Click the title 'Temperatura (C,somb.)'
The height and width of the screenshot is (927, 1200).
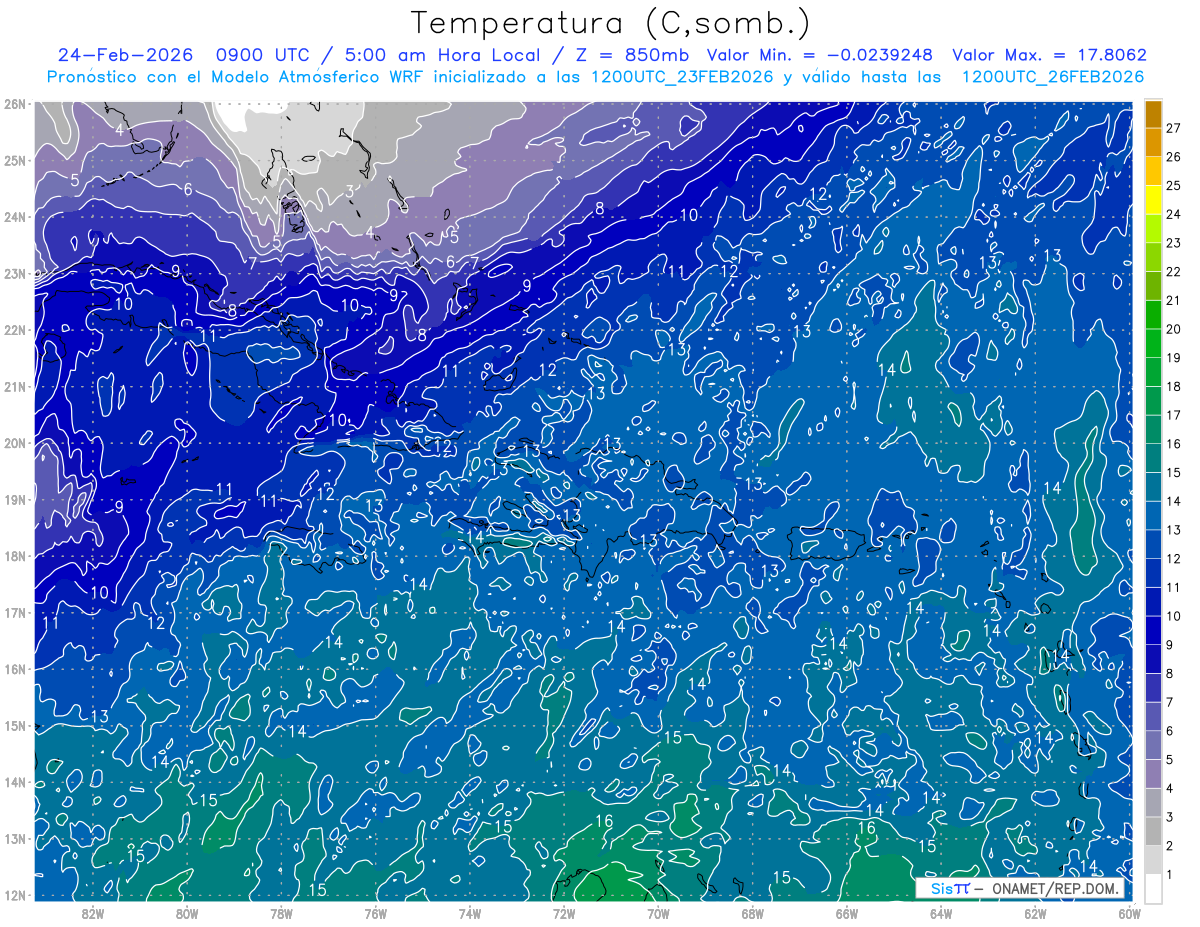[611, 22]
